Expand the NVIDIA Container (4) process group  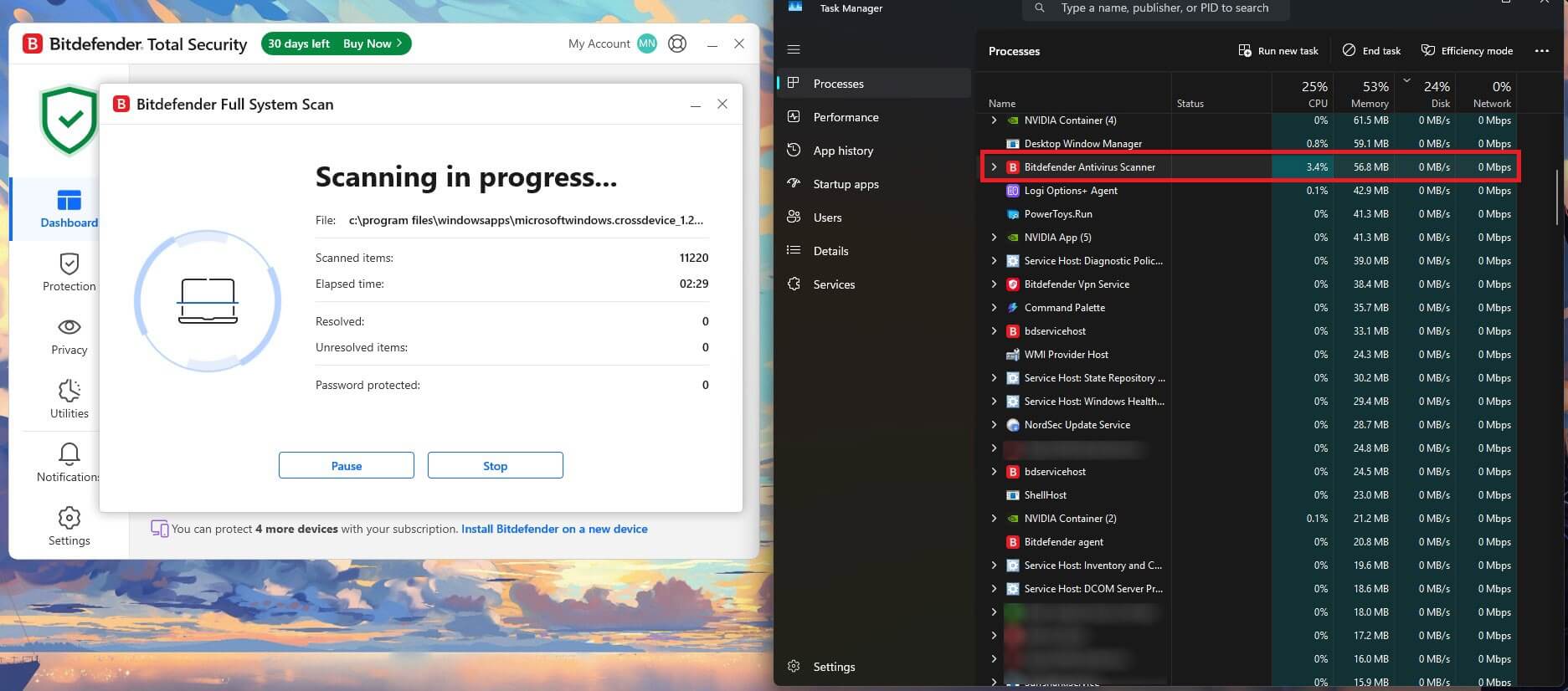994,120
